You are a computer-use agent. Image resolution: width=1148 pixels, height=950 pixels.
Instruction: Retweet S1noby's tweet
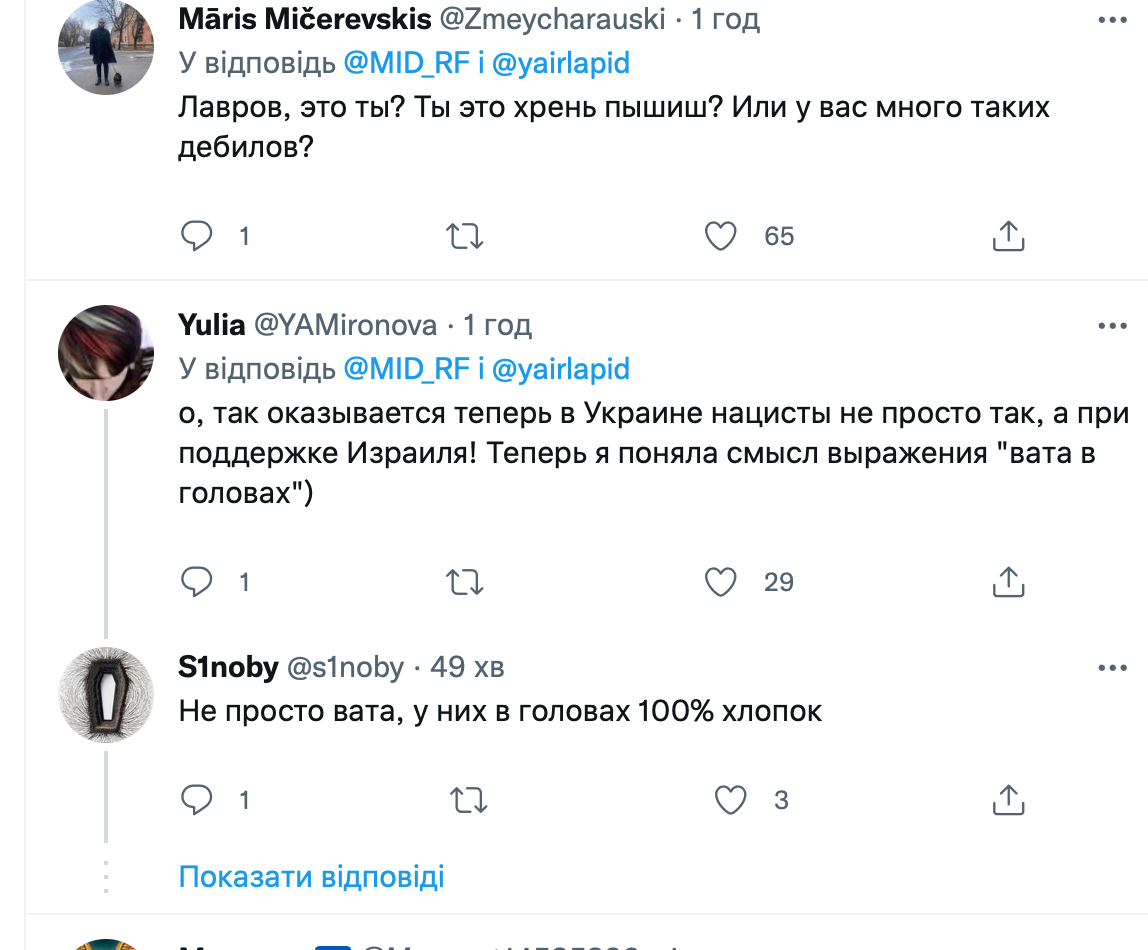[464, 799]
